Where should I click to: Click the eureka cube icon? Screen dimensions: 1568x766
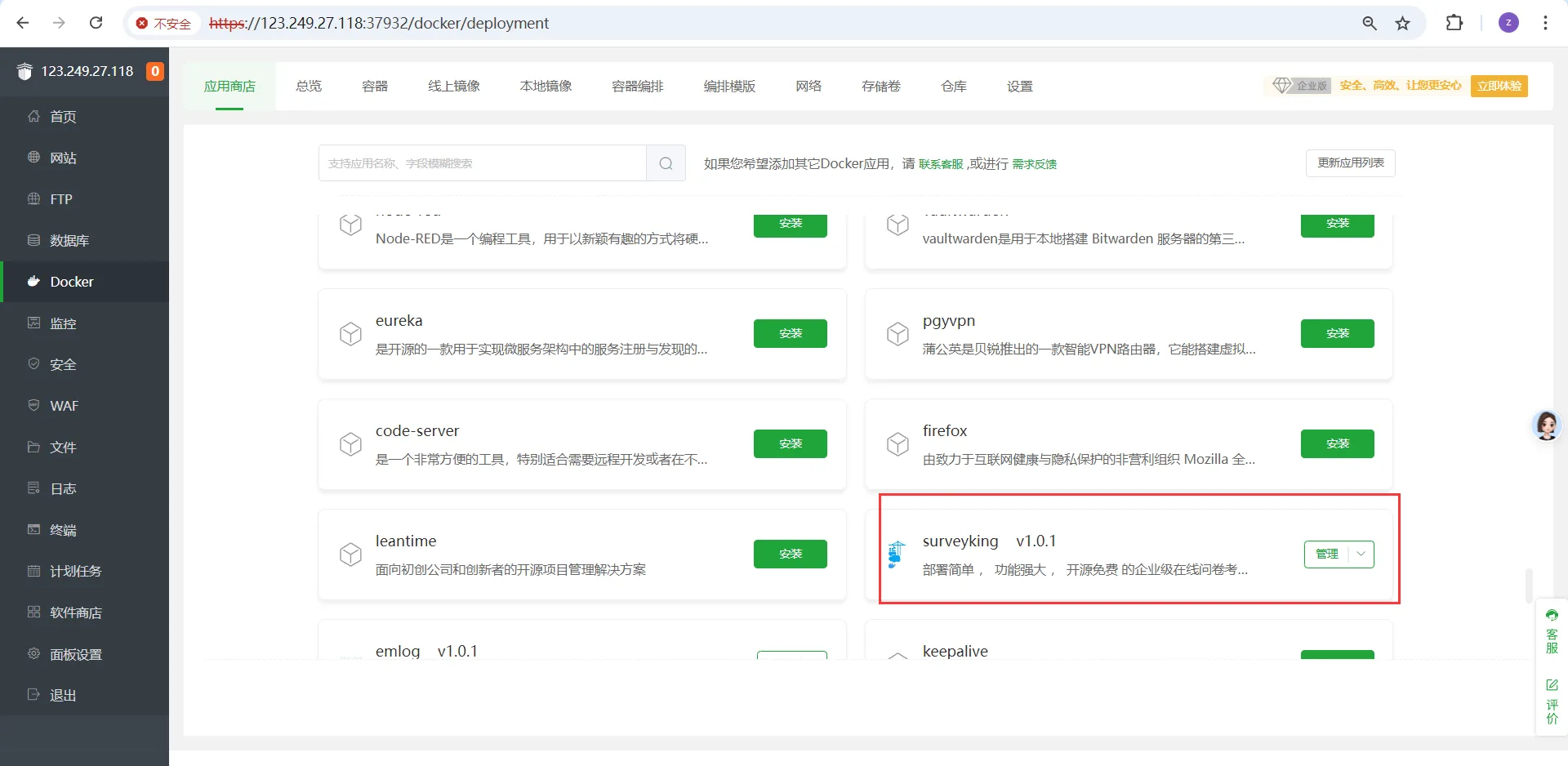click(x=350, y=333)
